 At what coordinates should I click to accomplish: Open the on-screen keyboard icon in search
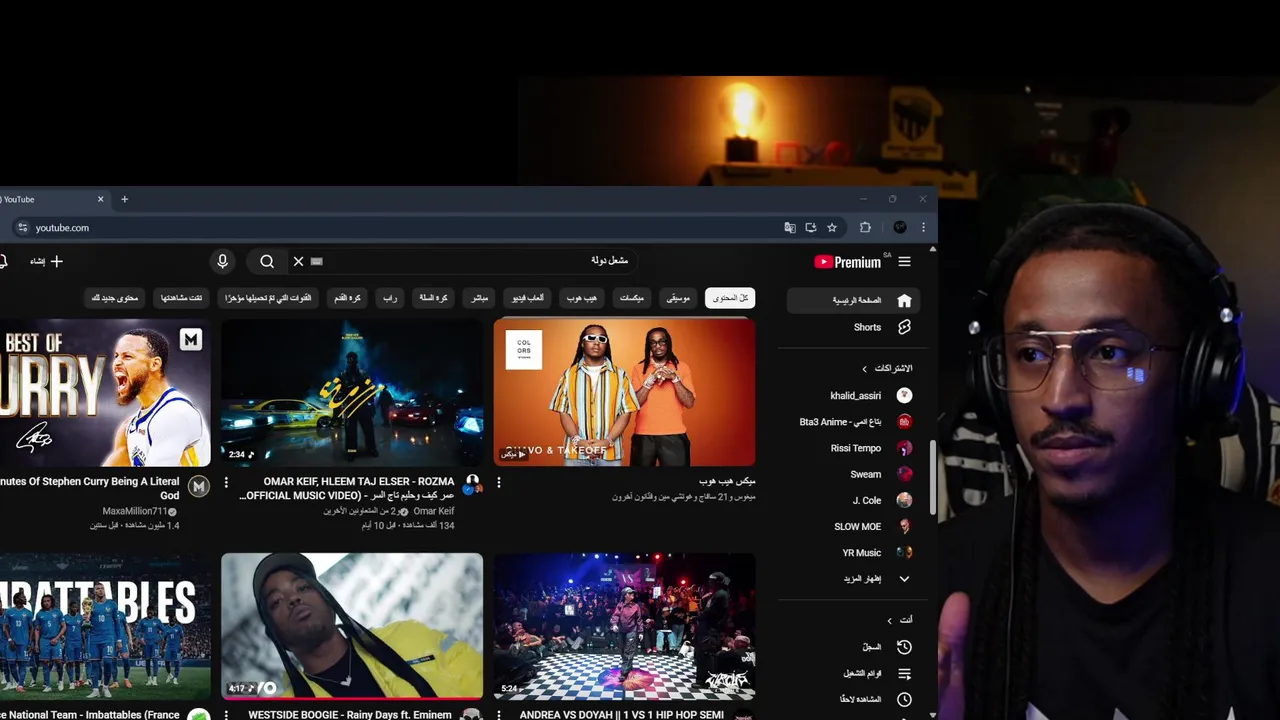tap(317, 261)
